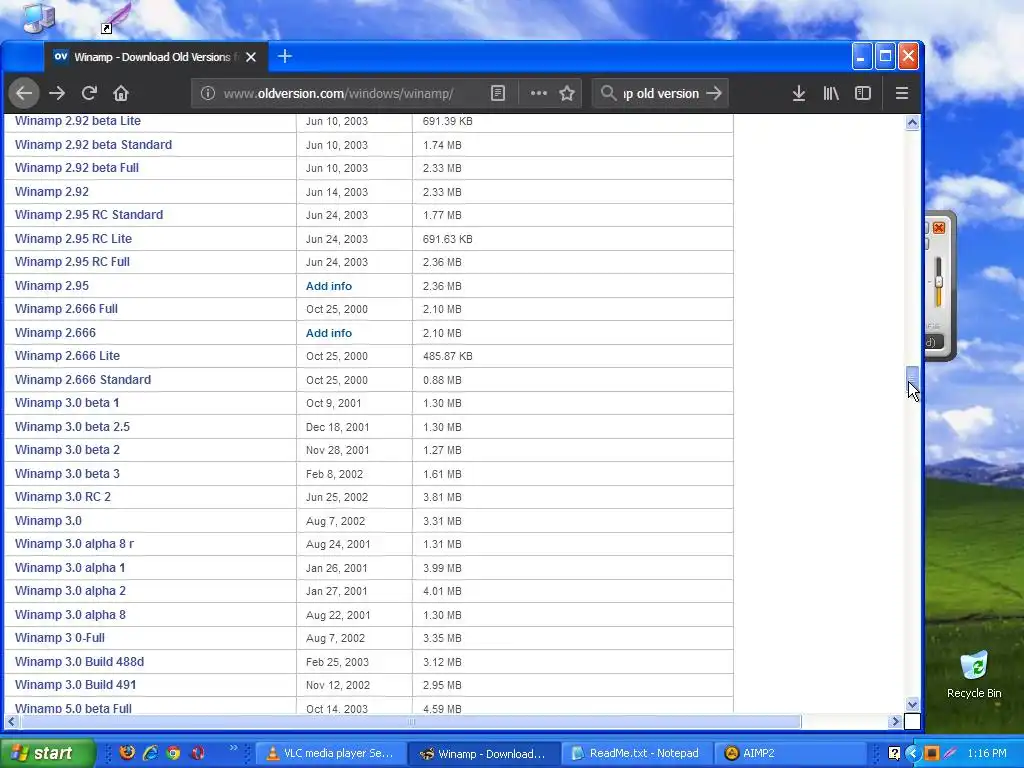This screenshot has width=1024, height=768.
Task: Open Winamp 3.0 alpha 8 r link
Action: tap(74, 544)
